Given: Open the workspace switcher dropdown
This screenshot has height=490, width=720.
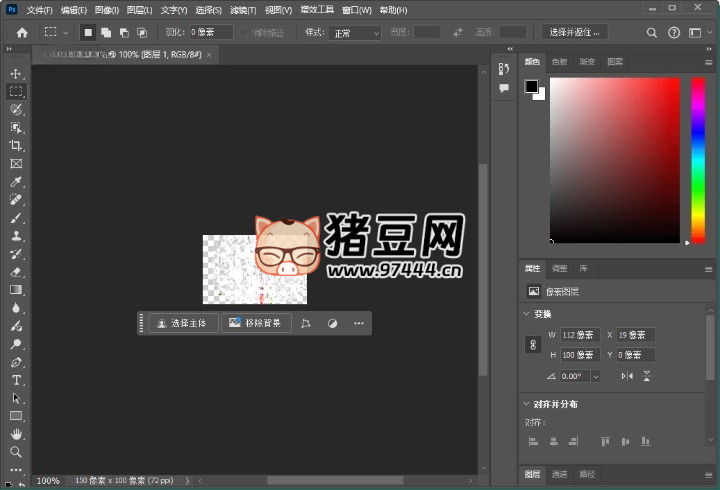Looking at the screenshot, I should tap(700, 33).
